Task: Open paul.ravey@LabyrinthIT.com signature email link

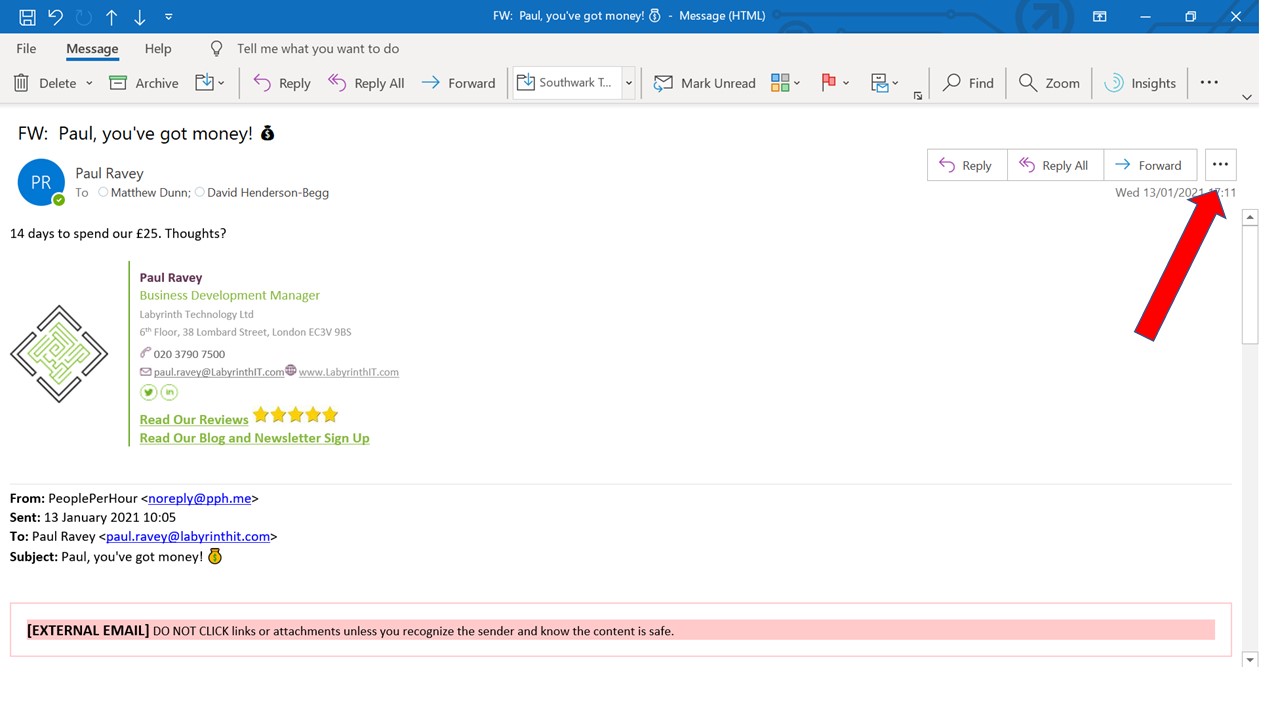Action: [219, 372]
